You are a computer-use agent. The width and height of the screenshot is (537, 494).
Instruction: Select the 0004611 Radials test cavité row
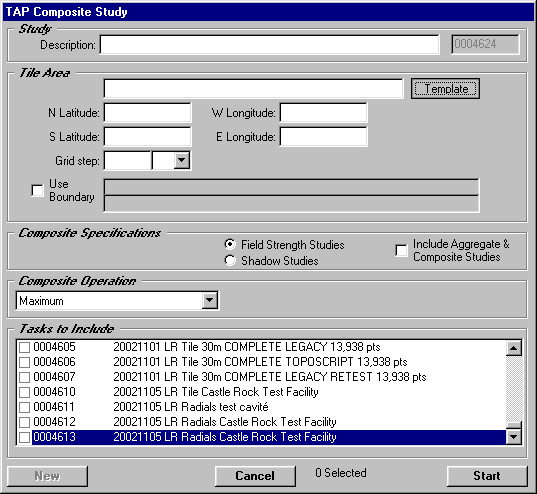pos(261,407)
